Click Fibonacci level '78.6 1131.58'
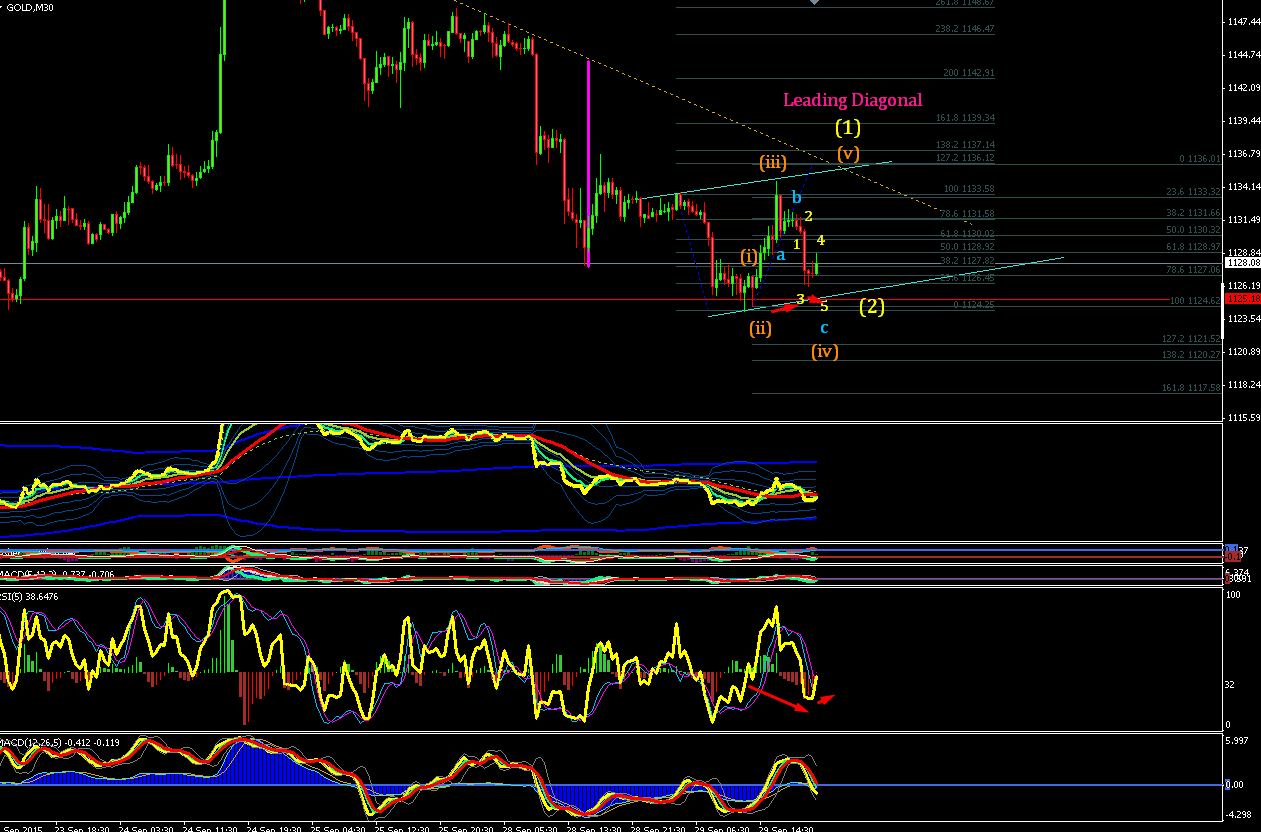This screenshot has height=832, width=1261. 967,214
